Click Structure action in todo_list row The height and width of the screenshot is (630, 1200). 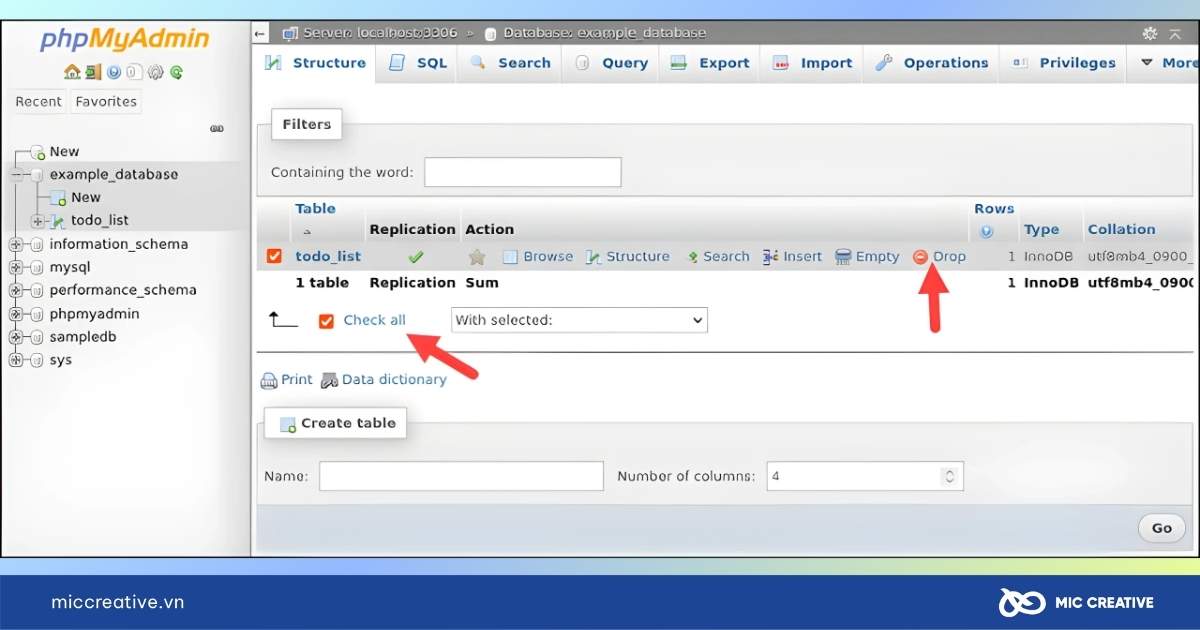coord(628,257)
